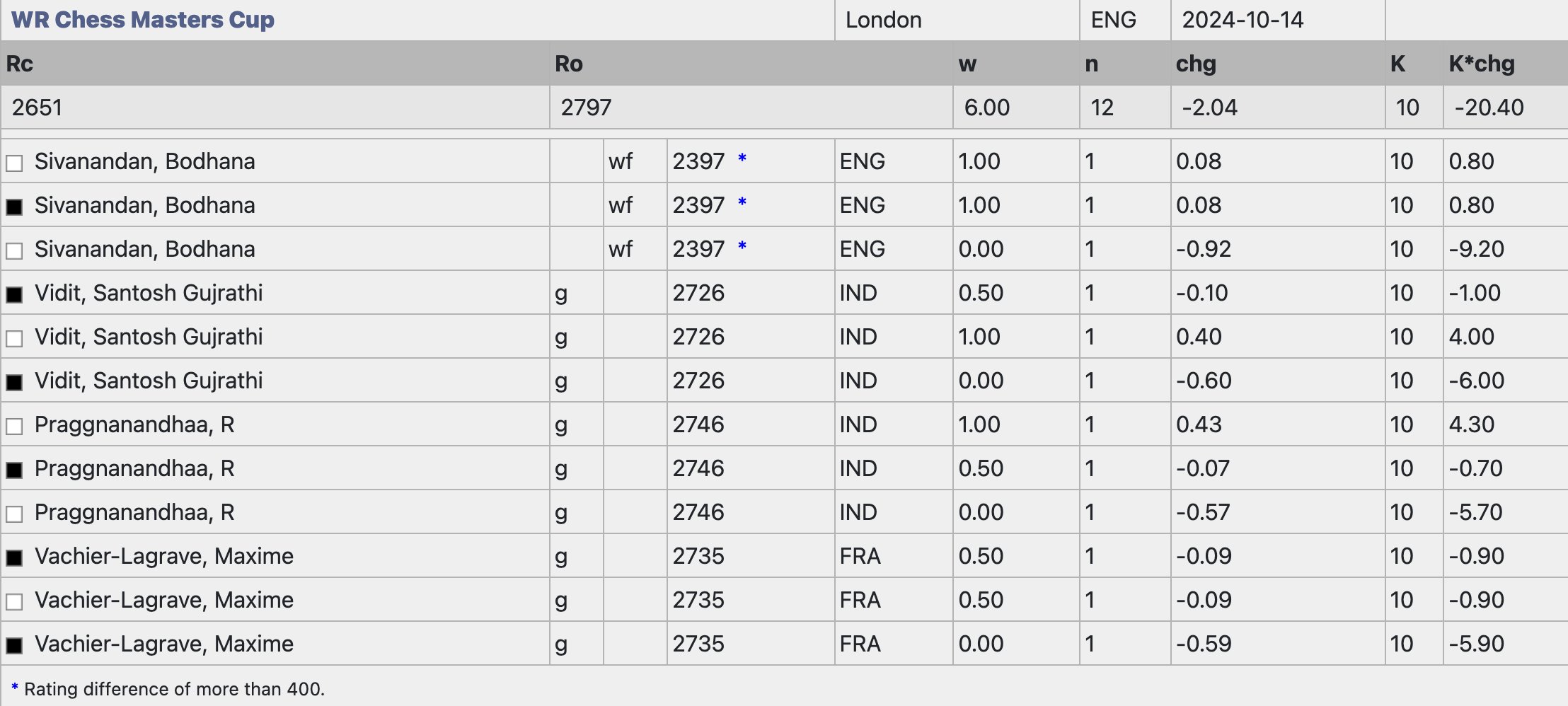The width and height of the screenshot is (1568, 706).
Task: Click white piece square beside Vidit, Santosh Gujrathi
Action: (14, 338)
